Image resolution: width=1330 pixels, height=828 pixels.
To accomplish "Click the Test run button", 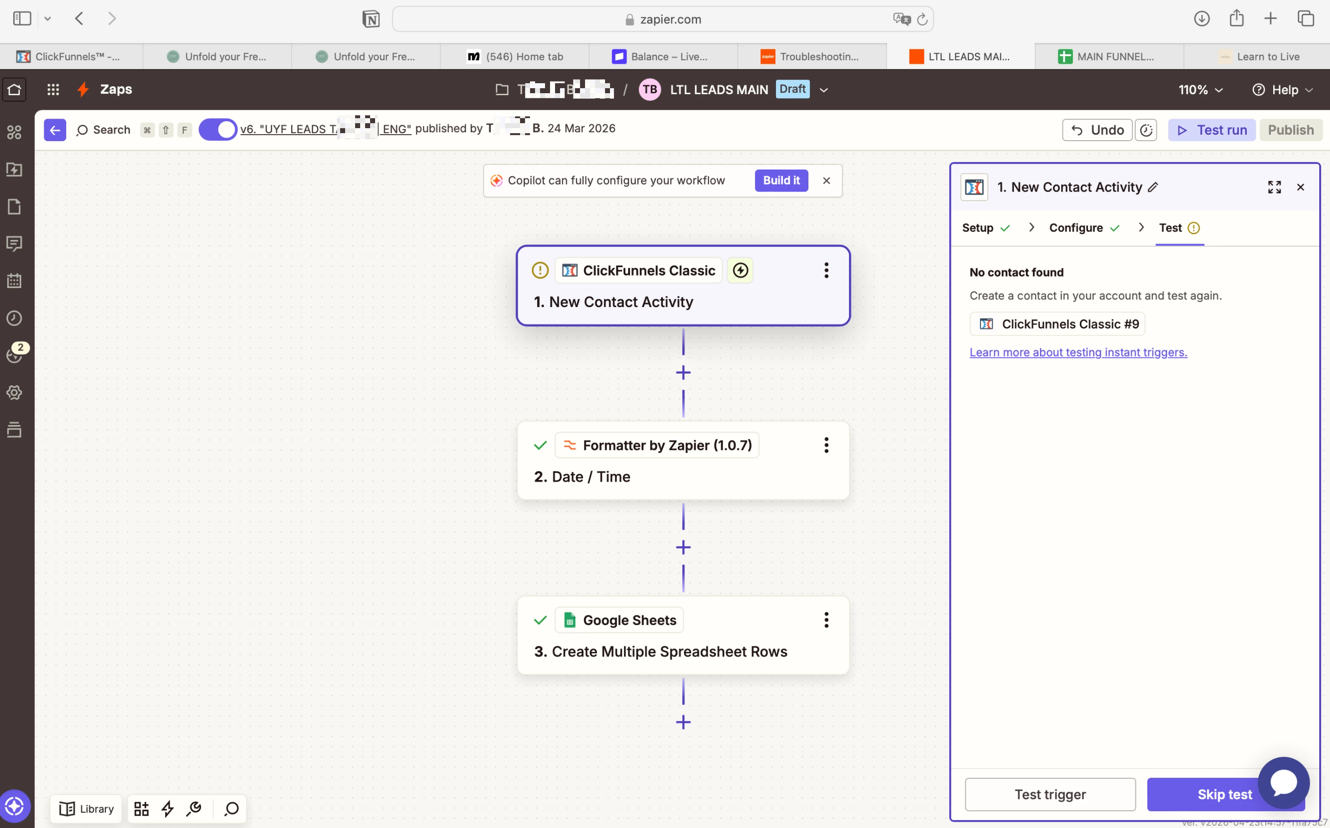I will (1211, 130).
